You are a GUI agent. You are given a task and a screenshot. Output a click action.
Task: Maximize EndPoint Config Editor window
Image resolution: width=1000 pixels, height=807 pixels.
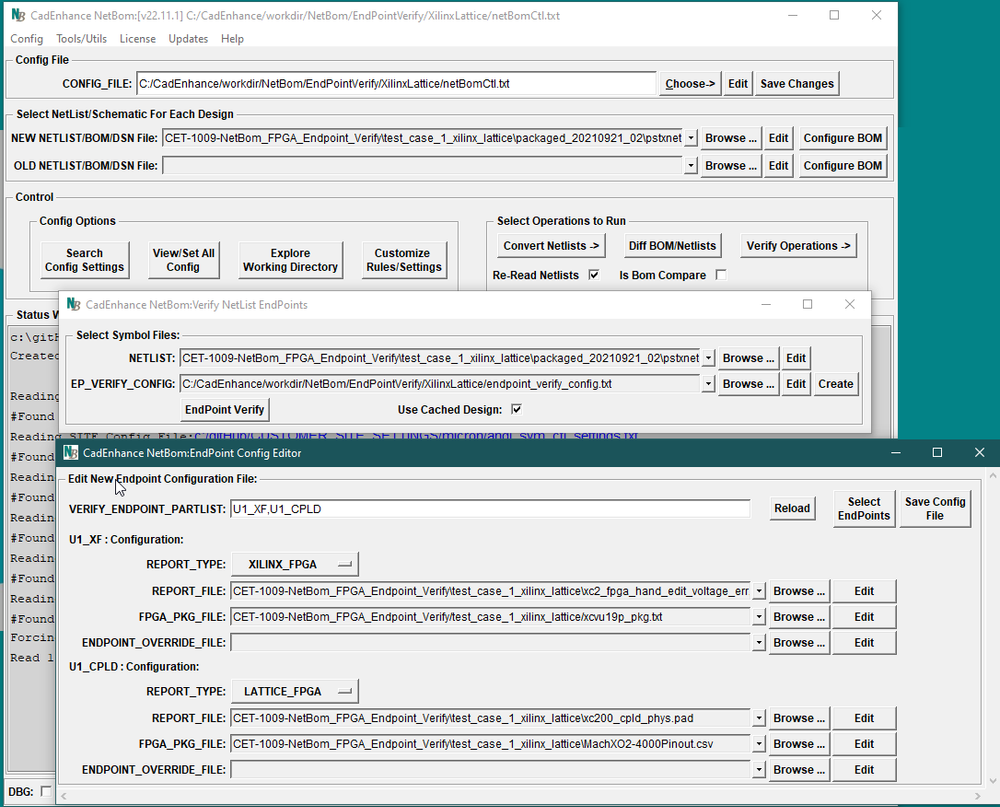[x=937, y=452]
